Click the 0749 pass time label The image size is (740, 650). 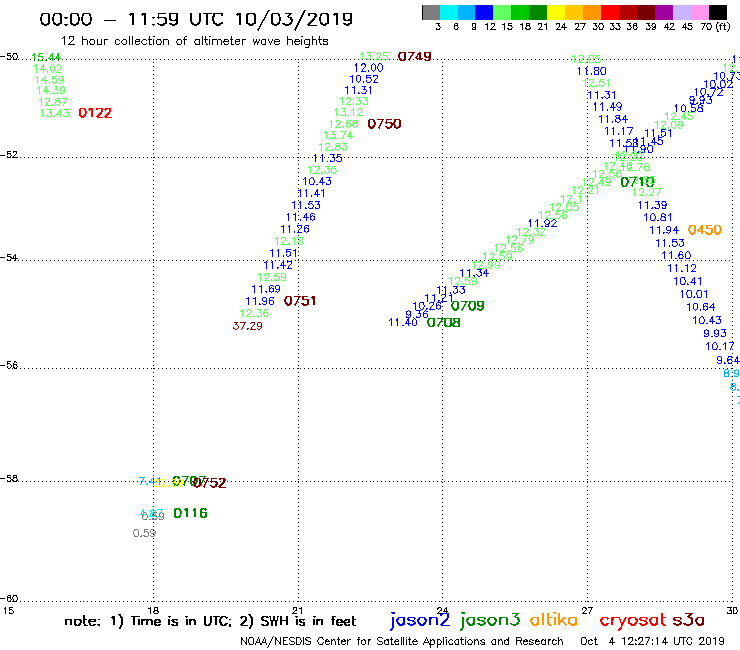pyautogui.click(x=414, y=56)
